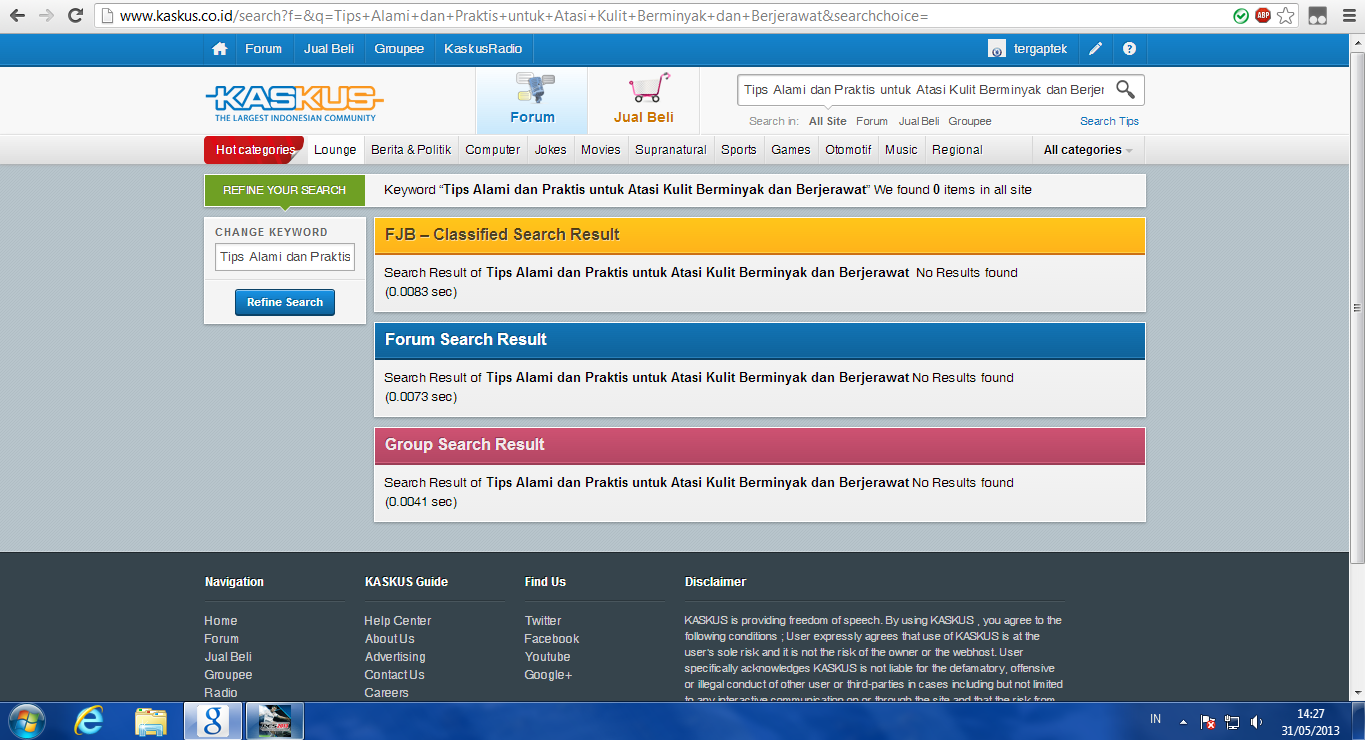Select Lounge category
The image size is (1365, 740).
[x=335, y=150]
